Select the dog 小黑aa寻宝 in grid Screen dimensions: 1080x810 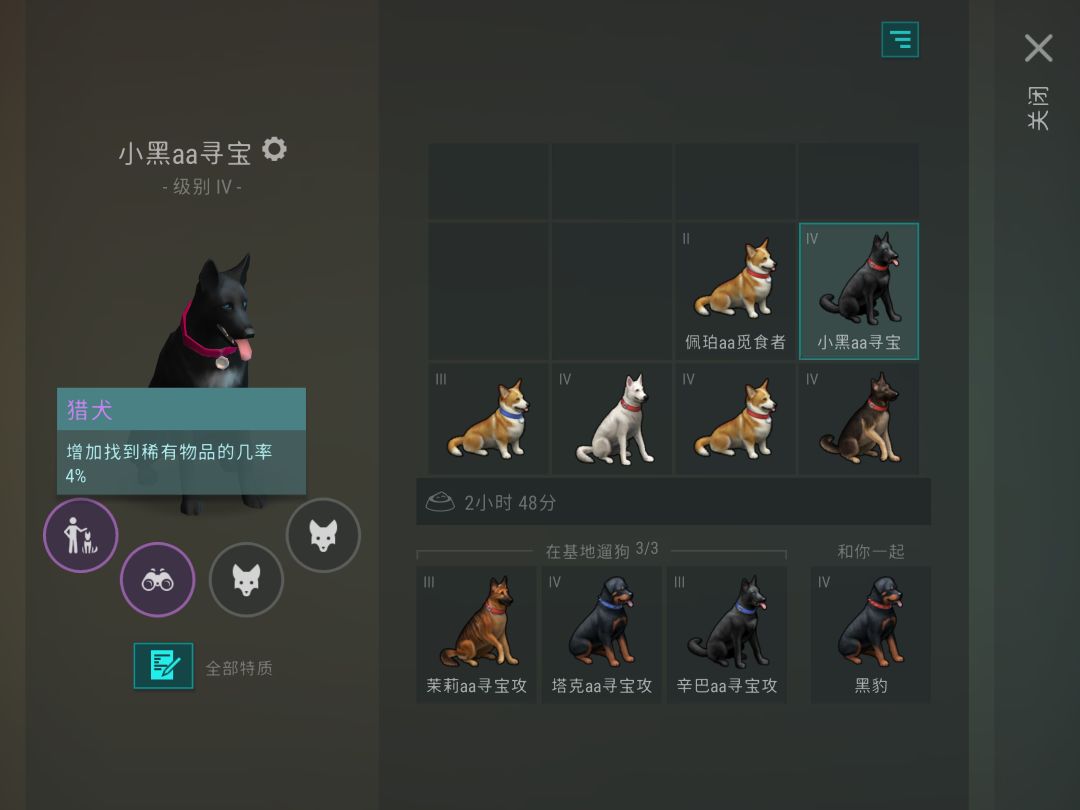tap(858, 291)
